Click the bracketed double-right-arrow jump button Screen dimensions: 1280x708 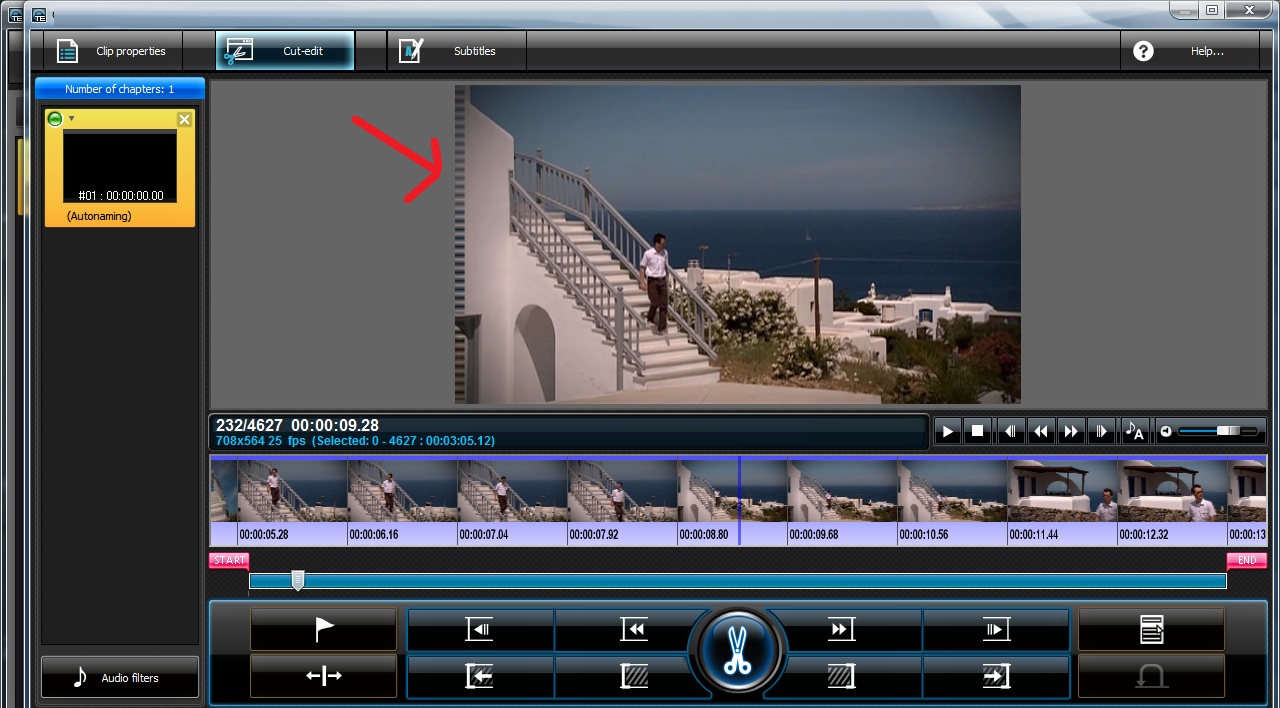click(841, 629)
